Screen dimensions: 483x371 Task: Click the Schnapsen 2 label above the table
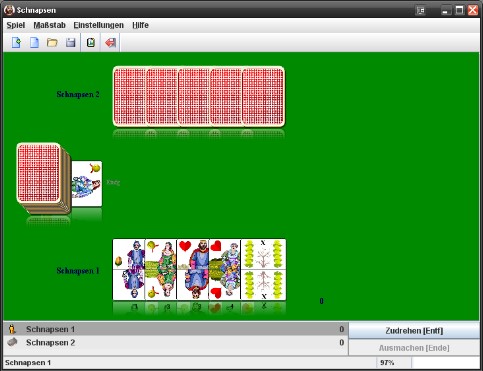(x=78, y=94)
